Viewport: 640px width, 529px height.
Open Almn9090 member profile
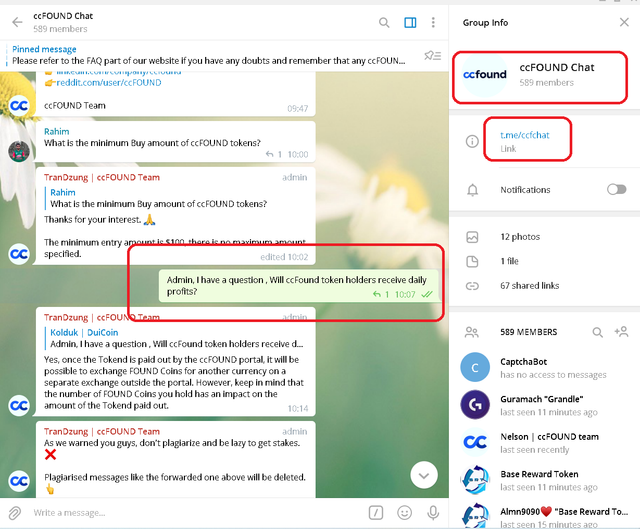[x=544, y=515]
